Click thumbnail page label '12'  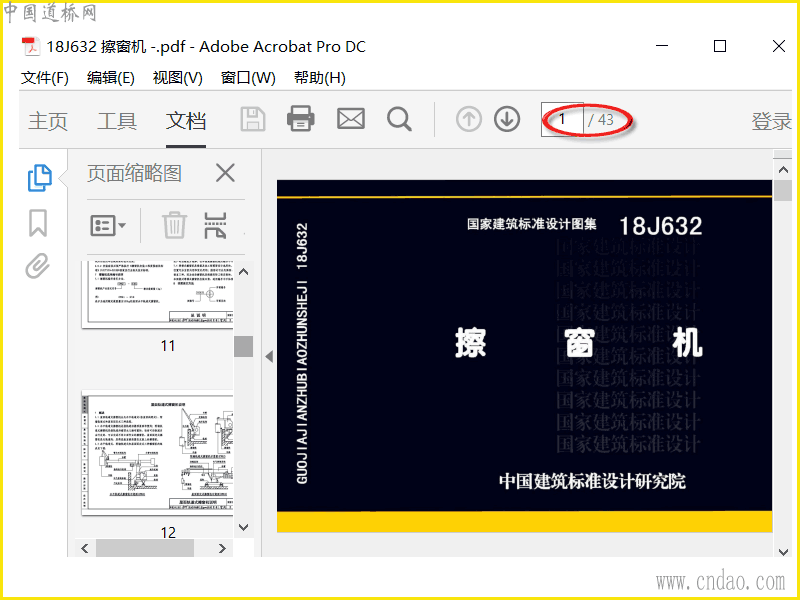click(168, 533)
